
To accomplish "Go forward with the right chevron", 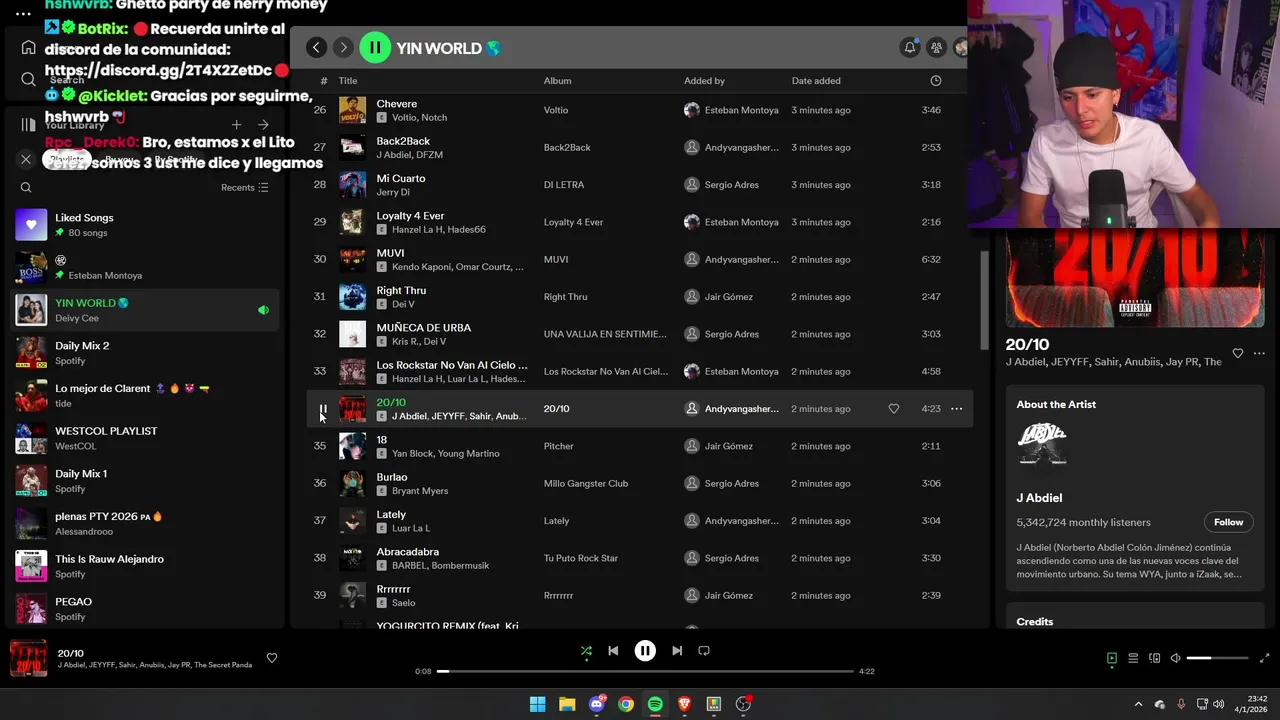I will point(343,47).
